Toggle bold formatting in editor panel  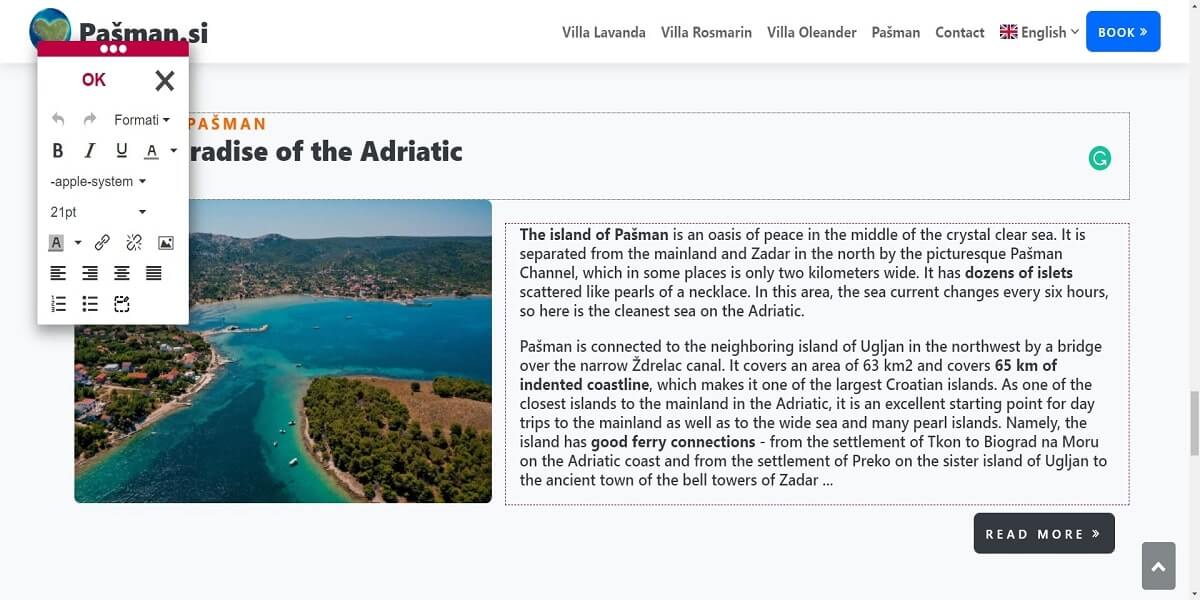point(58,151)
